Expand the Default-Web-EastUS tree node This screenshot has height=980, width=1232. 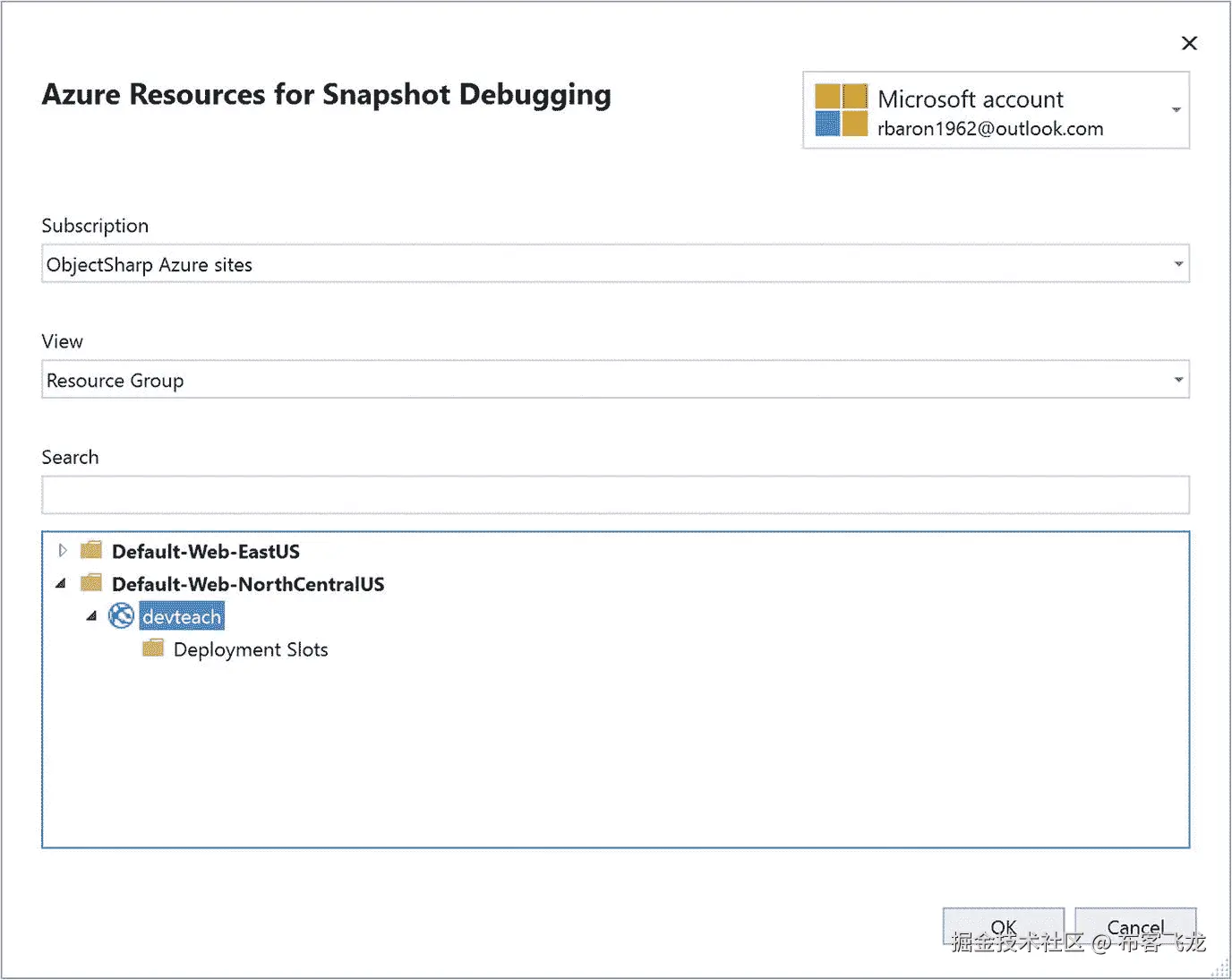click(63, 550)
